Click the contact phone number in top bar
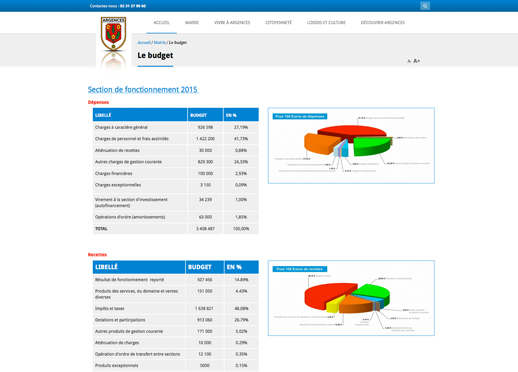Image resolution: width=518 pixels, height=372 pixels. point(133,6)
